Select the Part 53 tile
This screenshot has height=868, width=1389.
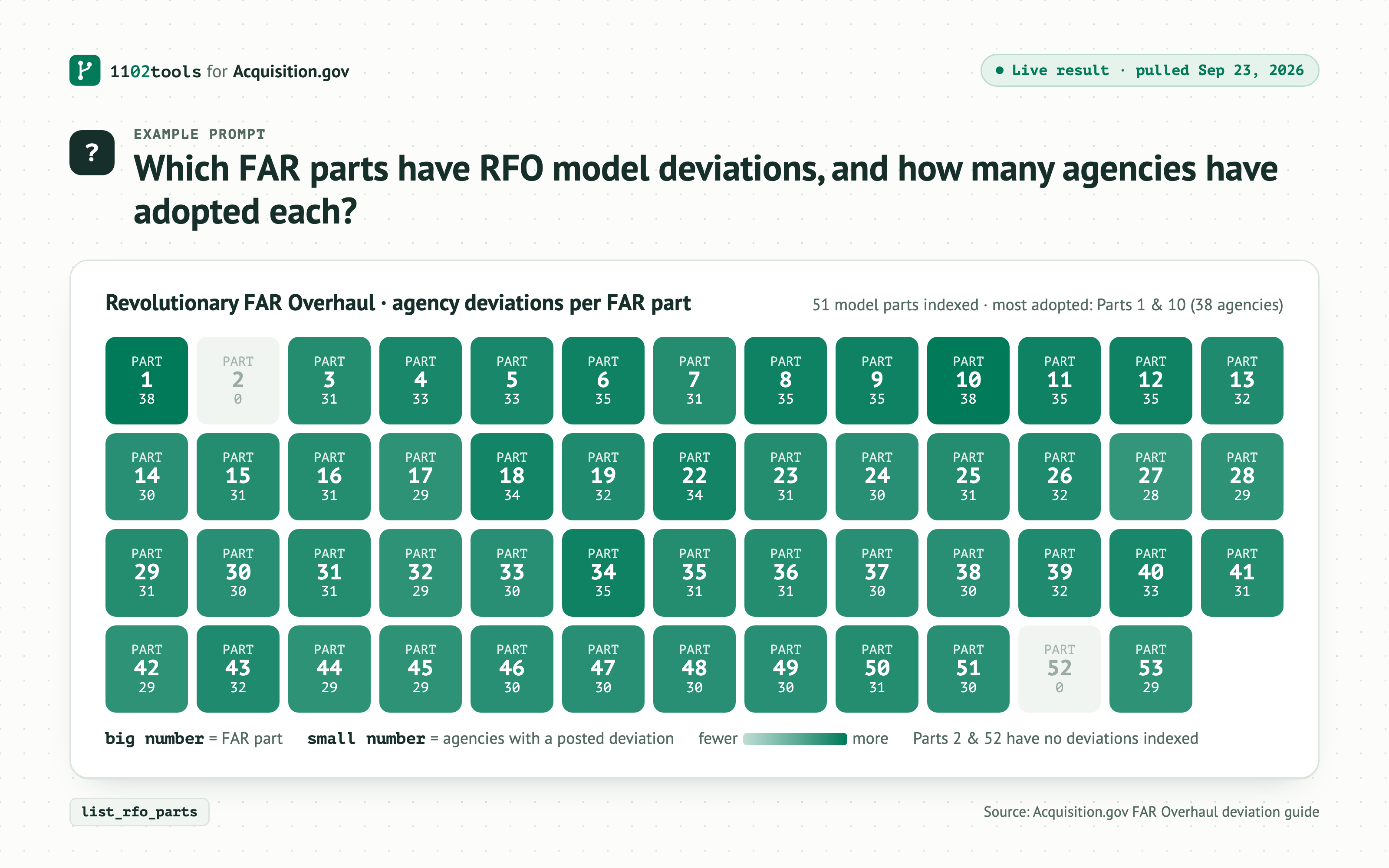click(1151, 669)
